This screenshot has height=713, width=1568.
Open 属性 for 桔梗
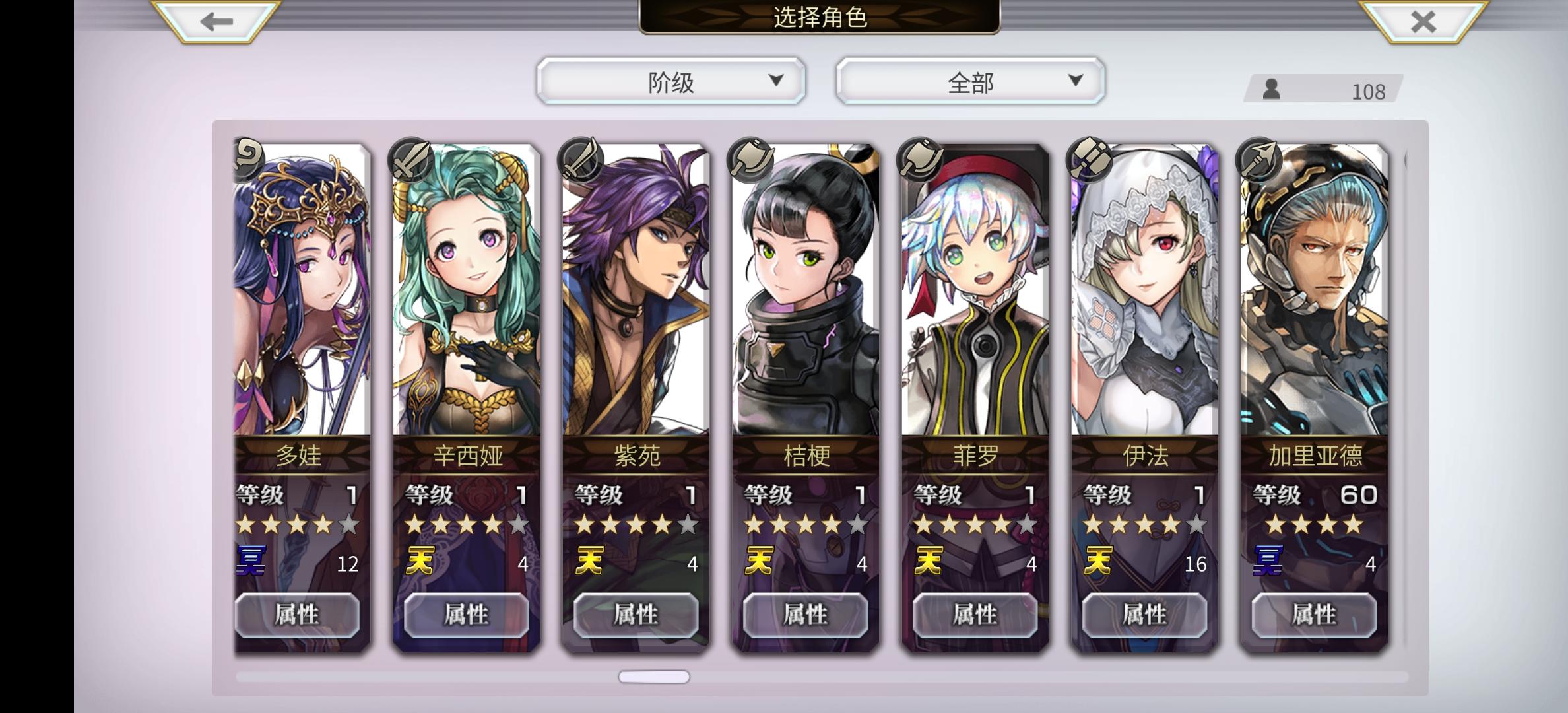pyautogui.click(x=806, y=615)
